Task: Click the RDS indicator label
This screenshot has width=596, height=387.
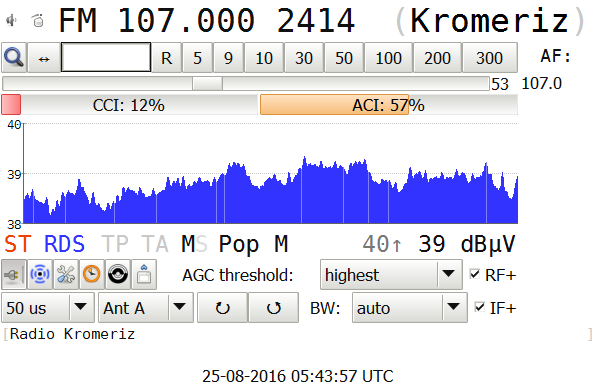Action: pyautogui.click(x=64, y=244)
